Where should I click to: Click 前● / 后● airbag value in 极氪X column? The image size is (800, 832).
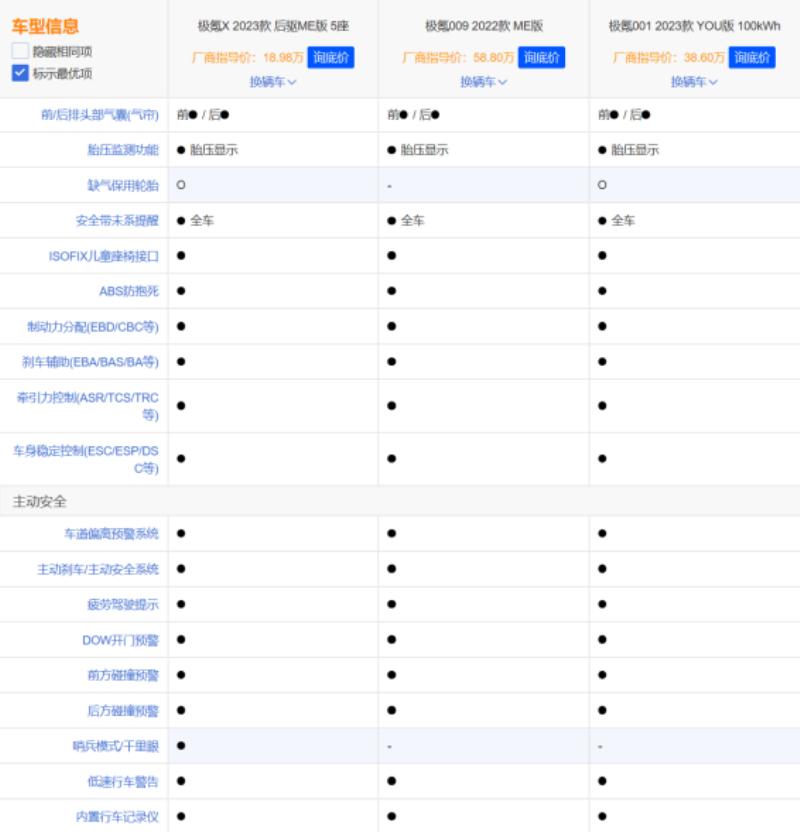pos(203,115)
